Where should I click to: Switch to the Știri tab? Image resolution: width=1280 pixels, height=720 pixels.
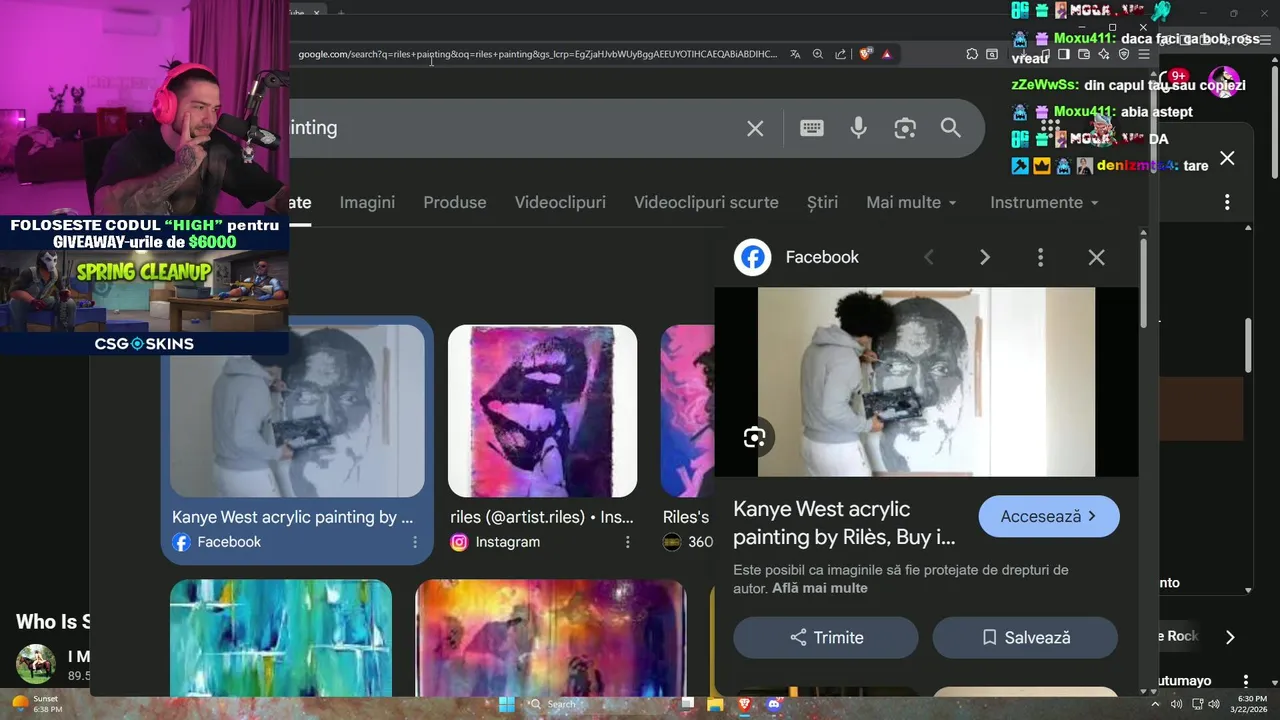tap(822, 202)
